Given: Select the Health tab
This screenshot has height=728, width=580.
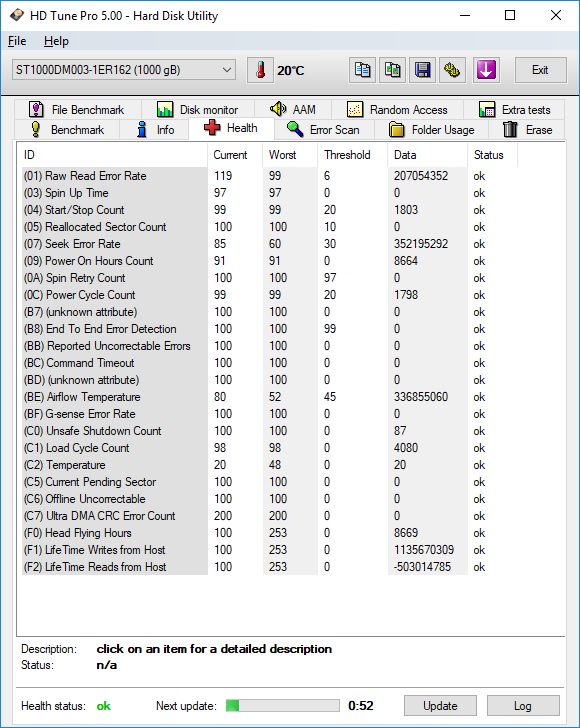Looking at the screenshot, I should click(x=231, y=128).
